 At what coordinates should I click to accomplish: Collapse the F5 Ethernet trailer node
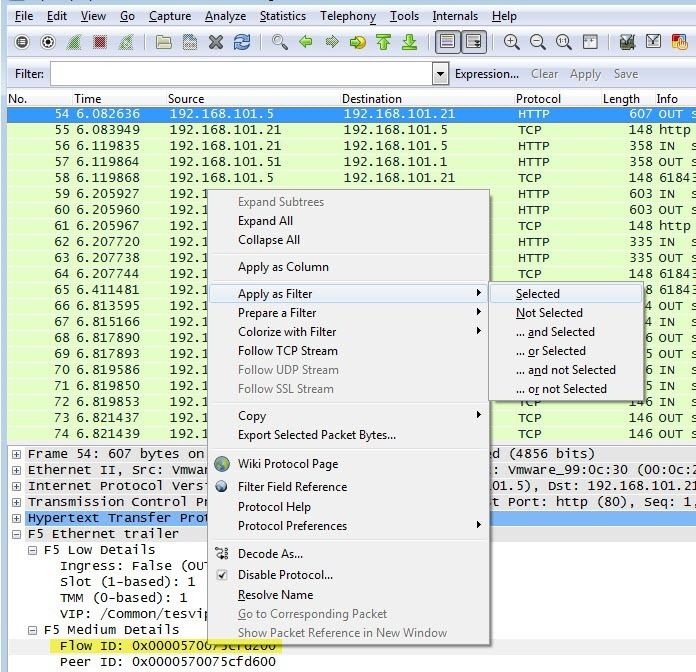click(16, 534)
